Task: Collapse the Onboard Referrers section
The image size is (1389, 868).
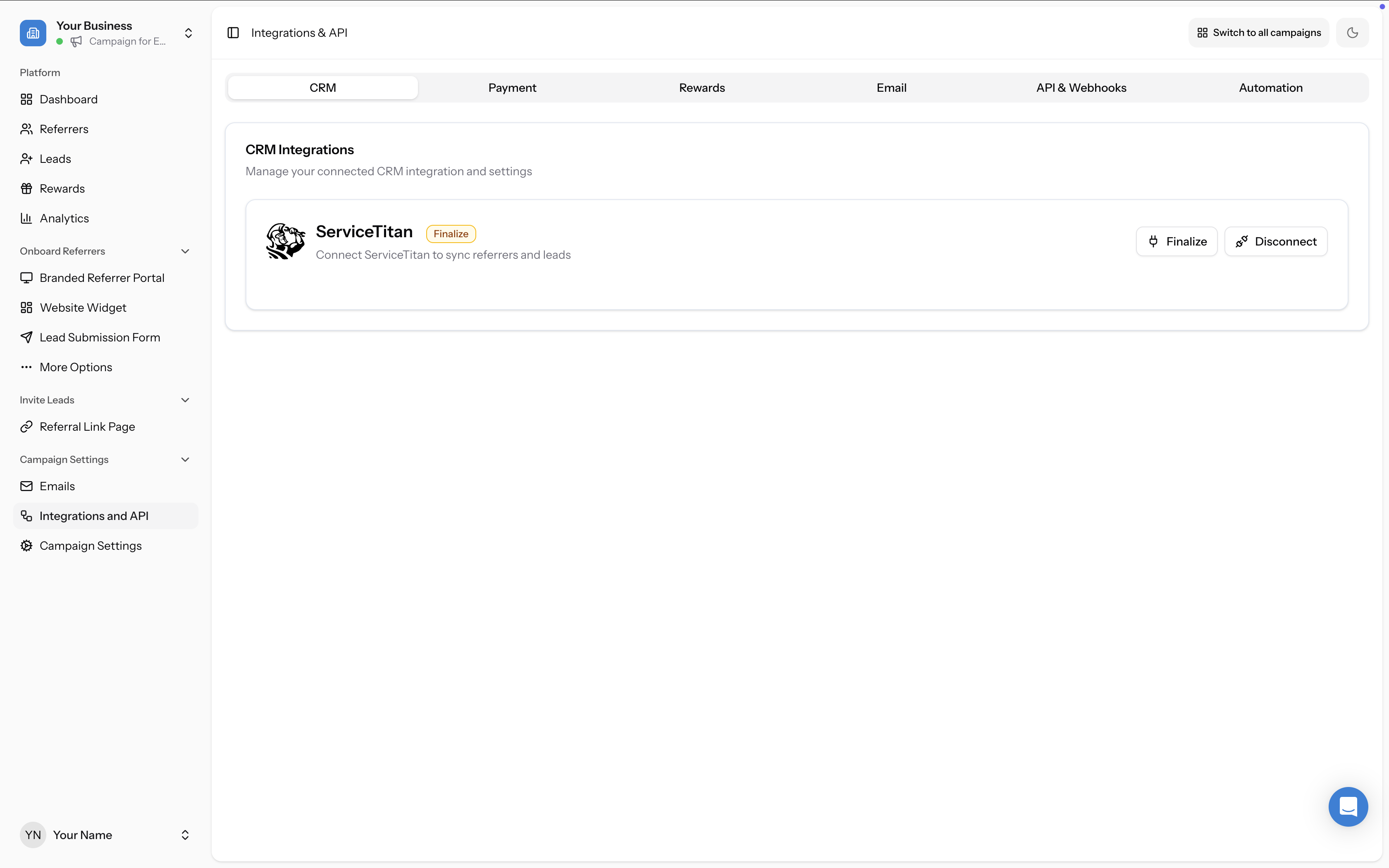Action: click(x=185, y=251)
